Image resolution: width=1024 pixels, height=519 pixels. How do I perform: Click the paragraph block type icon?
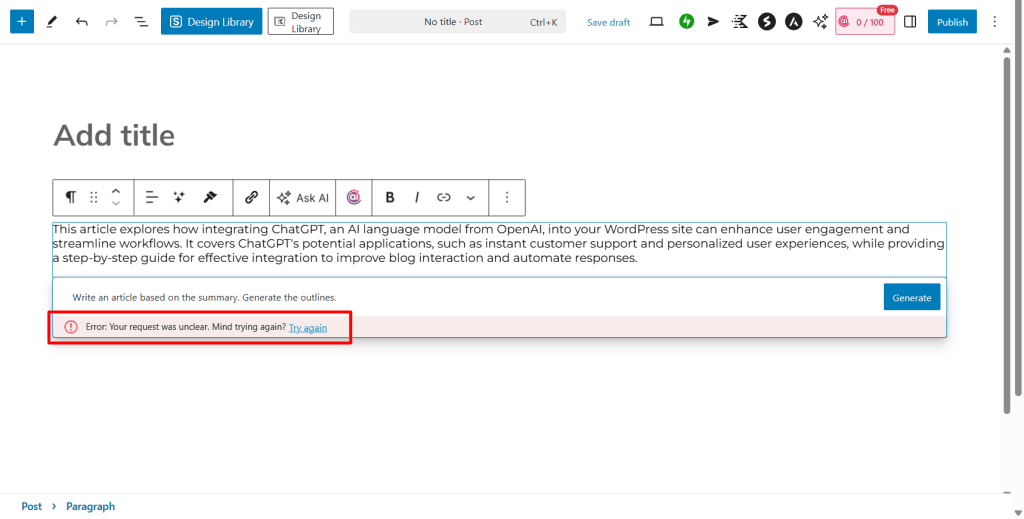point(70,198)
